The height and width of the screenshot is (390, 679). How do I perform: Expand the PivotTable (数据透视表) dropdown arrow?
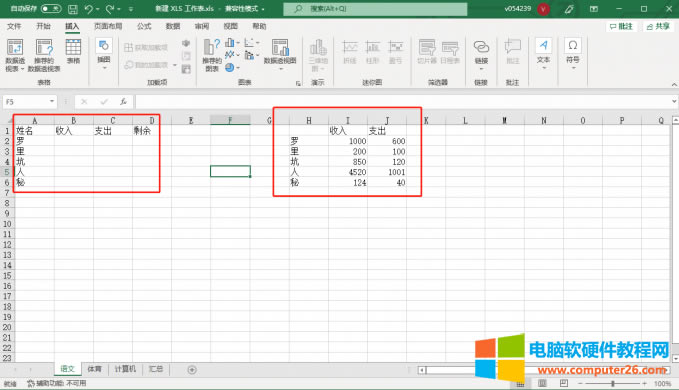click(x=22, y=69)
